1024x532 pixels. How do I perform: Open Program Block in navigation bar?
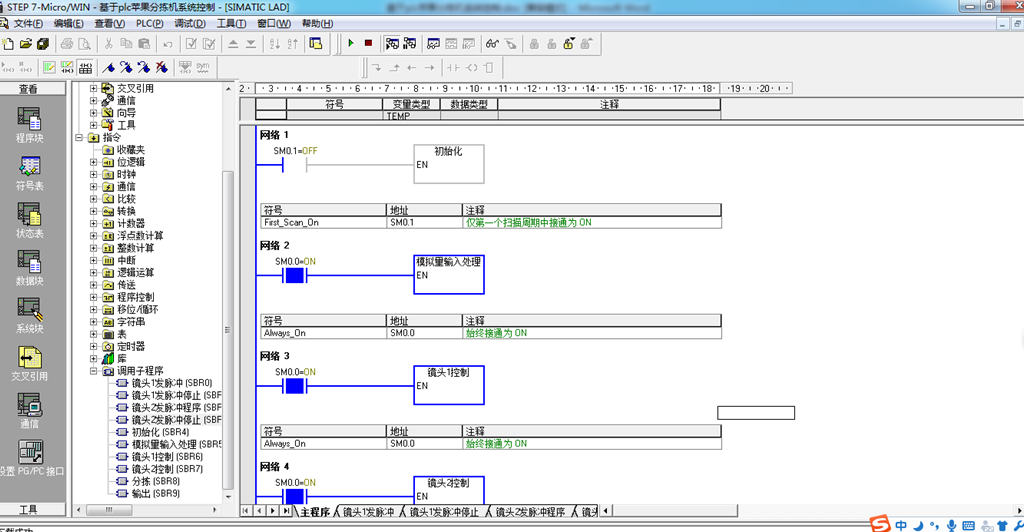click(29, 125)
